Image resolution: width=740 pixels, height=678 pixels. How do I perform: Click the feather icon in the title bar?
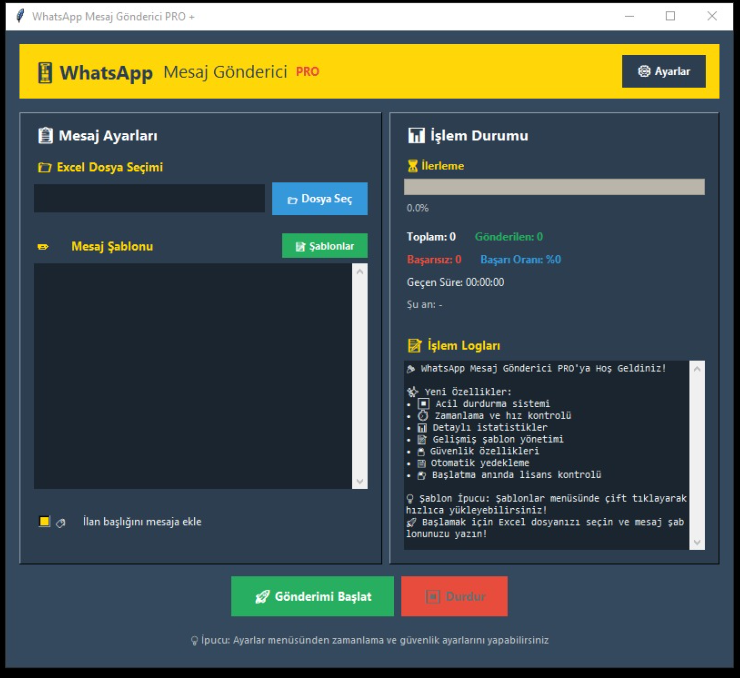coord(20,16)
